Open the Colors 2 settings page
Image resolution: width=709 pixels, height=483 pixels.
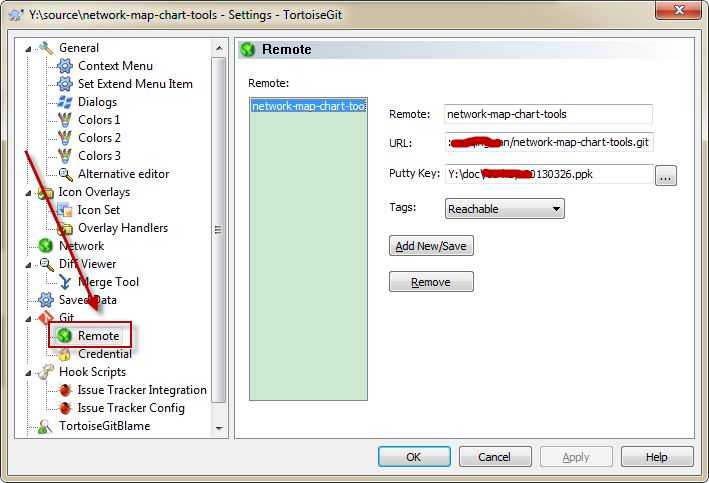99,138
